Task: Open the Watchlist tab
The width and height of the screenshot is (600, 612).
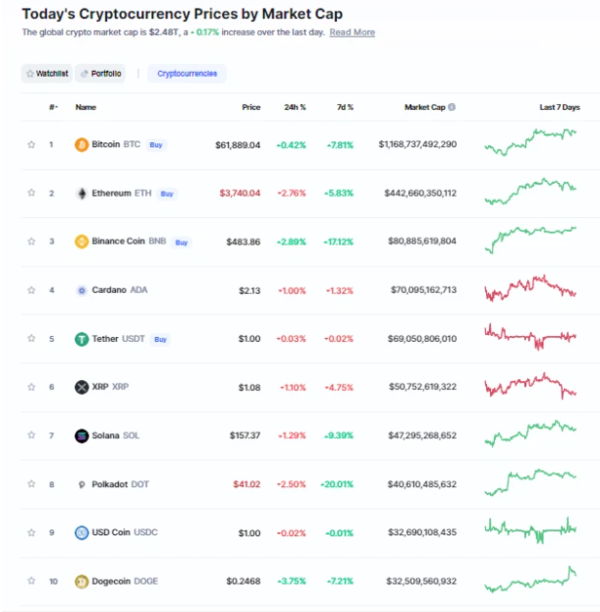Action: (x=47, y=73)
